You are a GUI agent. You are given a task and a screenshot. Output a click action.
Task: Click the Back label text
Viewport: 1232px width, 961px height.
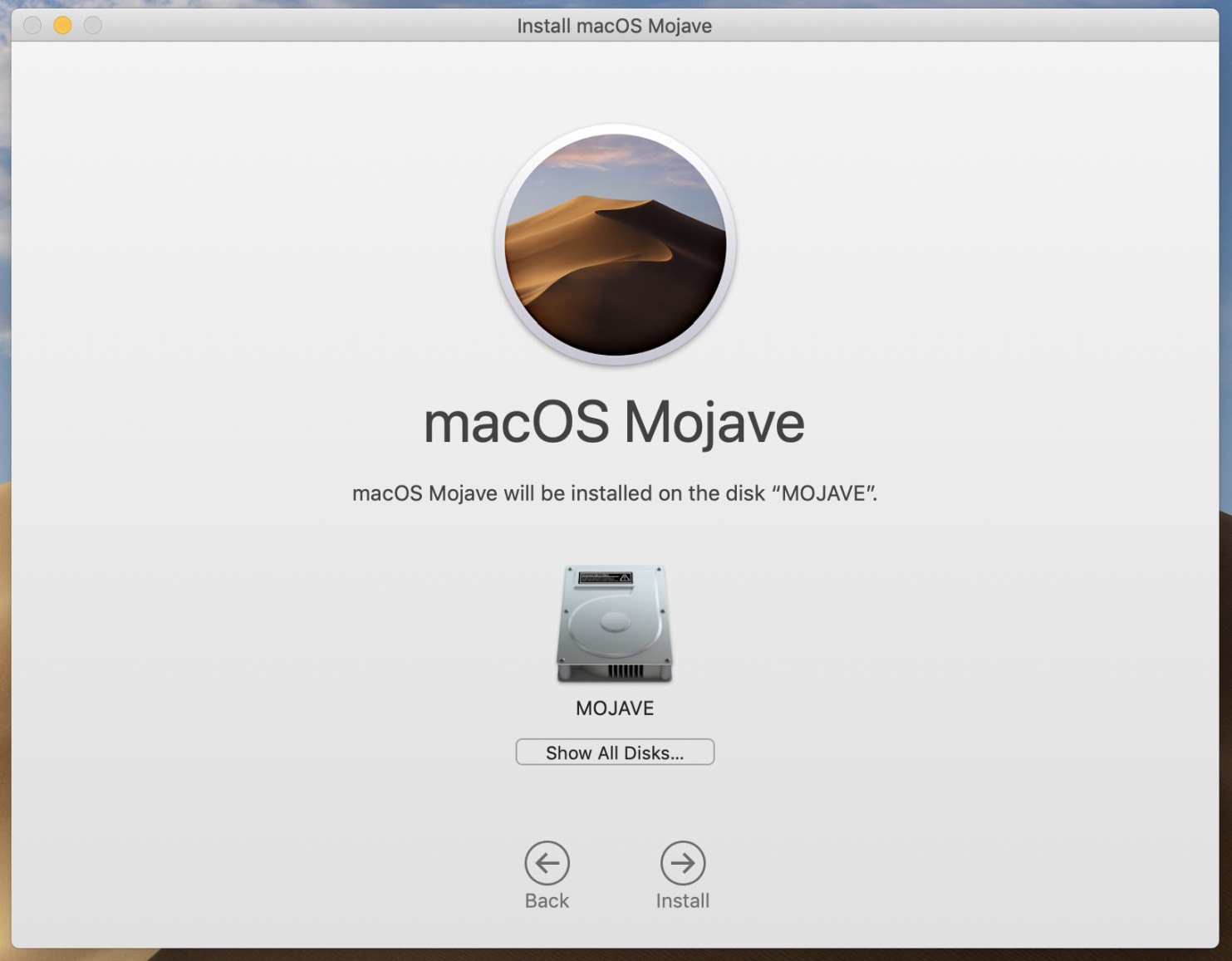547,901
